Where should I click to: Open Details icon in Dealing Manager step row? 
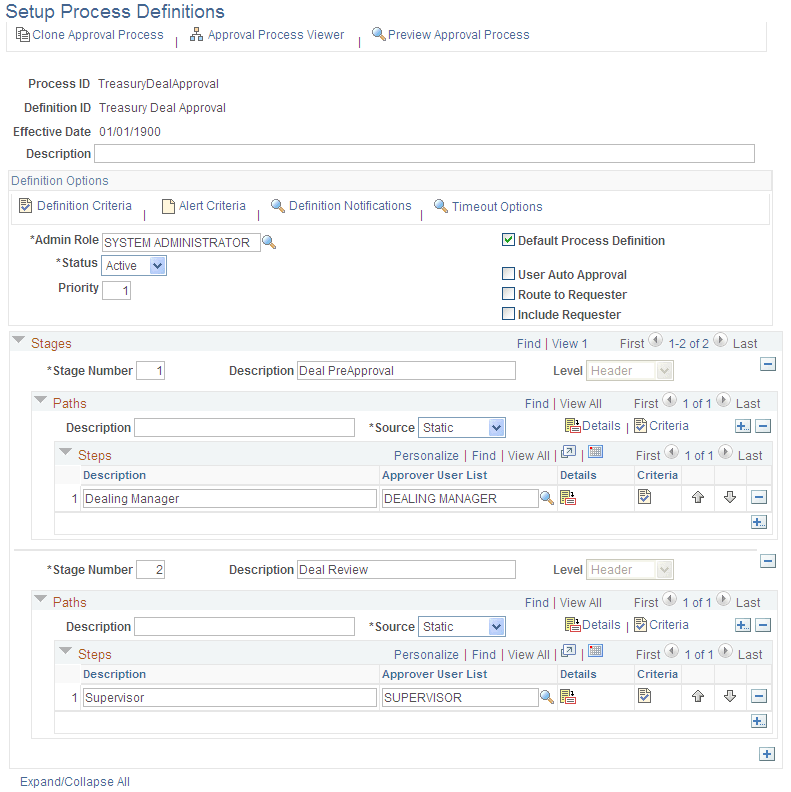pyautogui.click(x=568, y=498)
